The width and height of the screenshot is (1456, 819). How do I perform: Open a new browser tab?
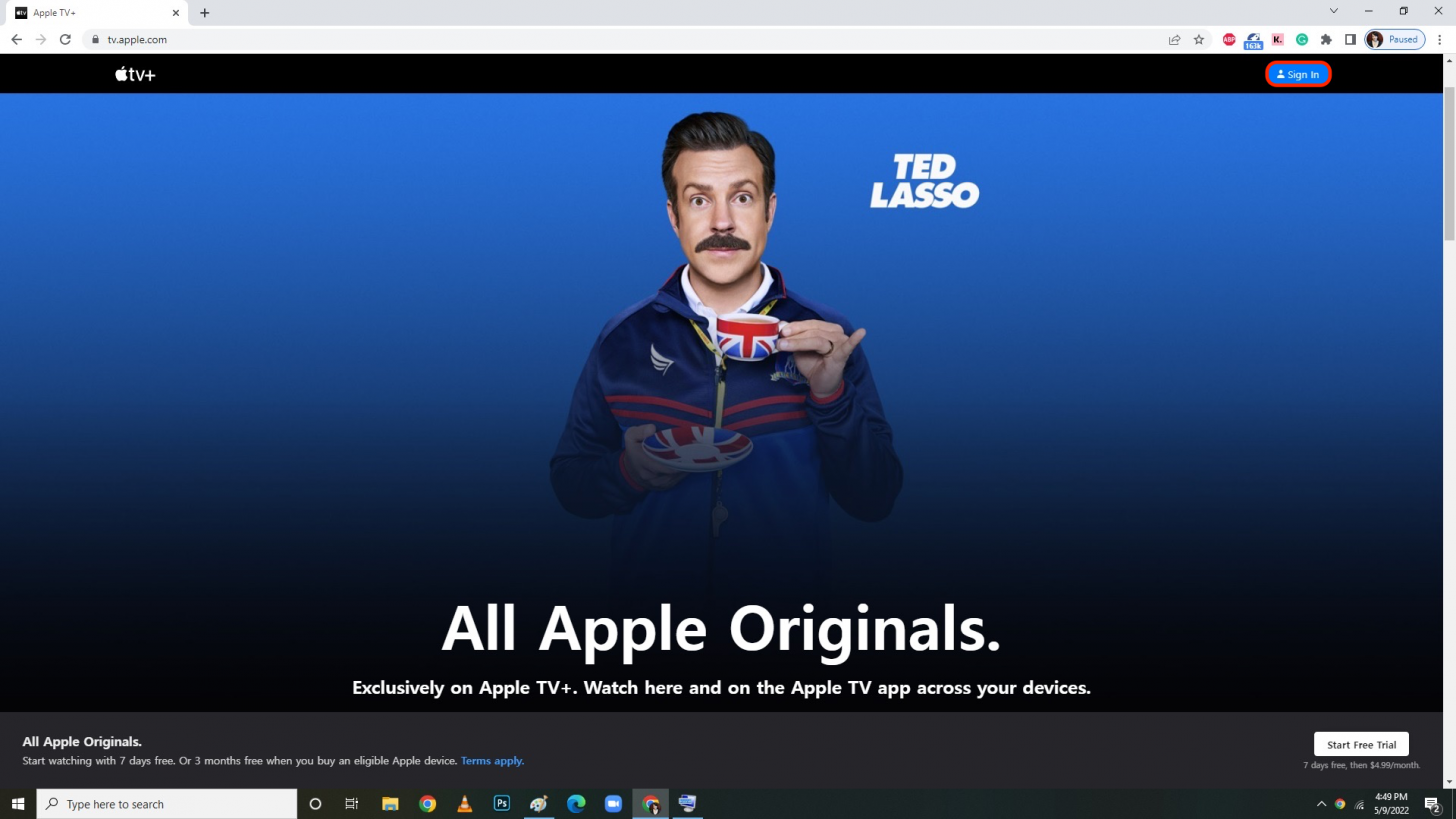pyautogui.click(x=204, y=13)
